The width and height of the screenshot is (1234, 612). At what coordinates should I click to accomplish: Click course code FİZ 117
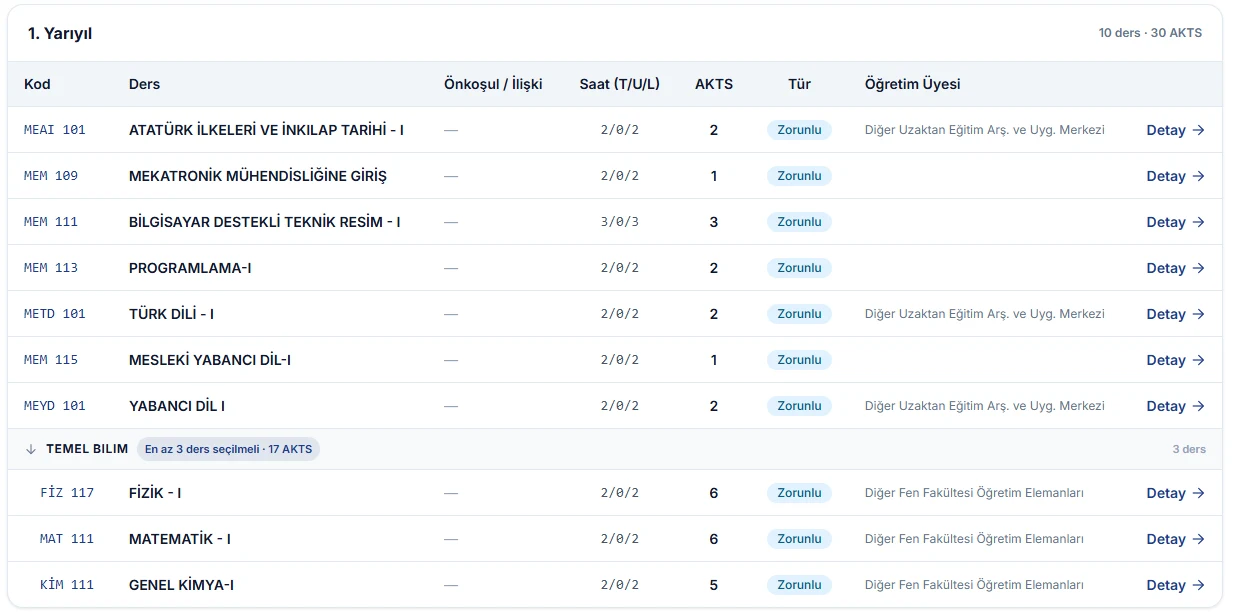pos(67,493)
